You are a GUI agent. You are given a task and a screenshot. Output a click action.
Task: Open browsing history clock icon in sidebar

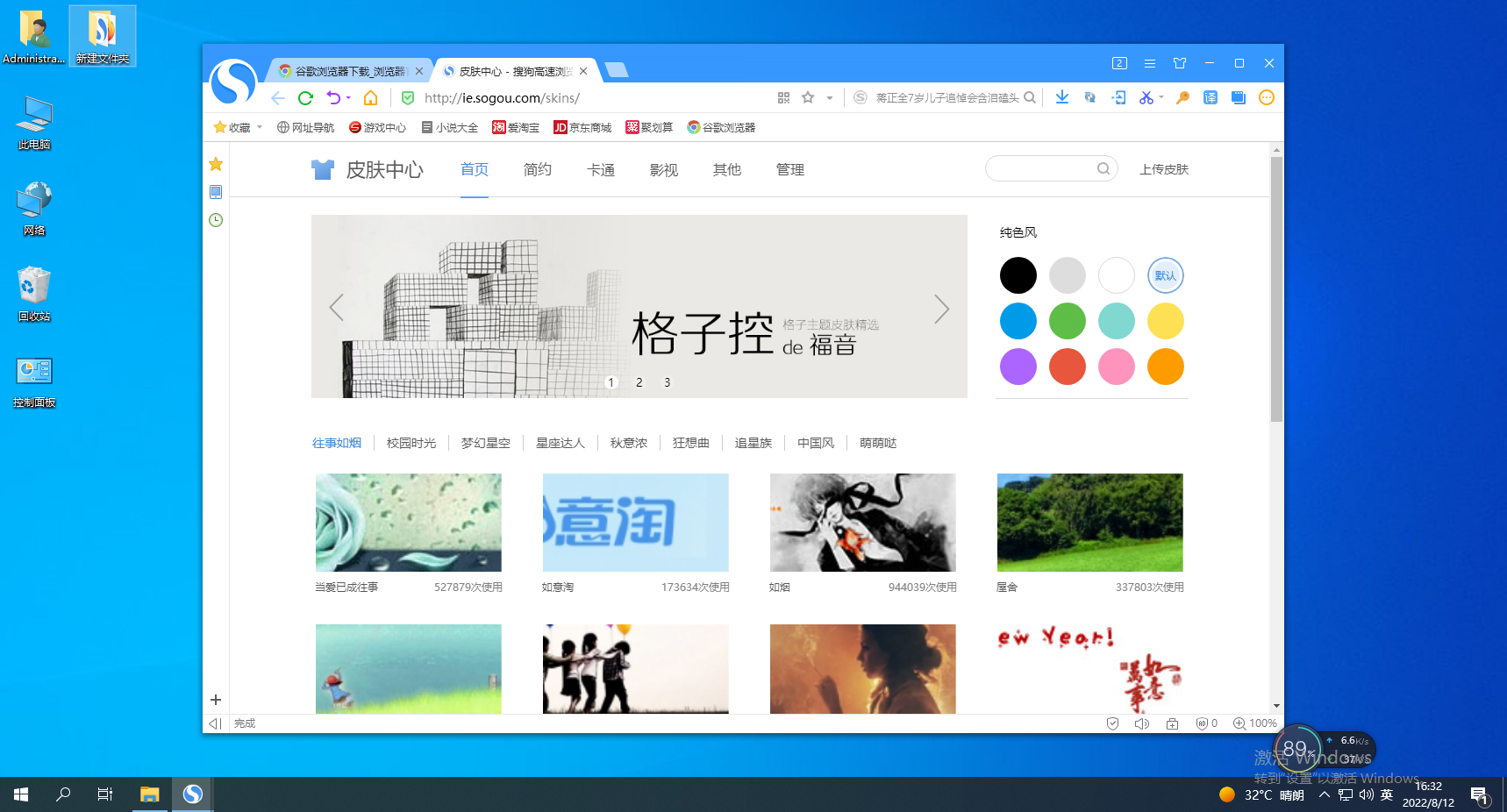click(x=216, y=220)
